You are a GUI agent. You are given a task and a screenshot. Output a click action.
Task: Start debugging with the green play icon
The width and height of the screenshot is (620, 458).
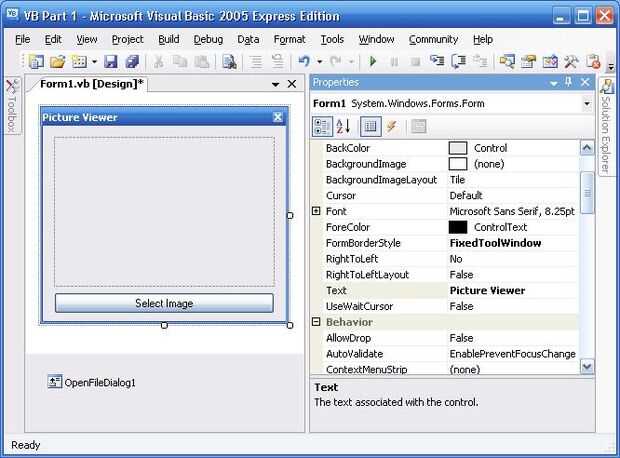click(372, 62)
